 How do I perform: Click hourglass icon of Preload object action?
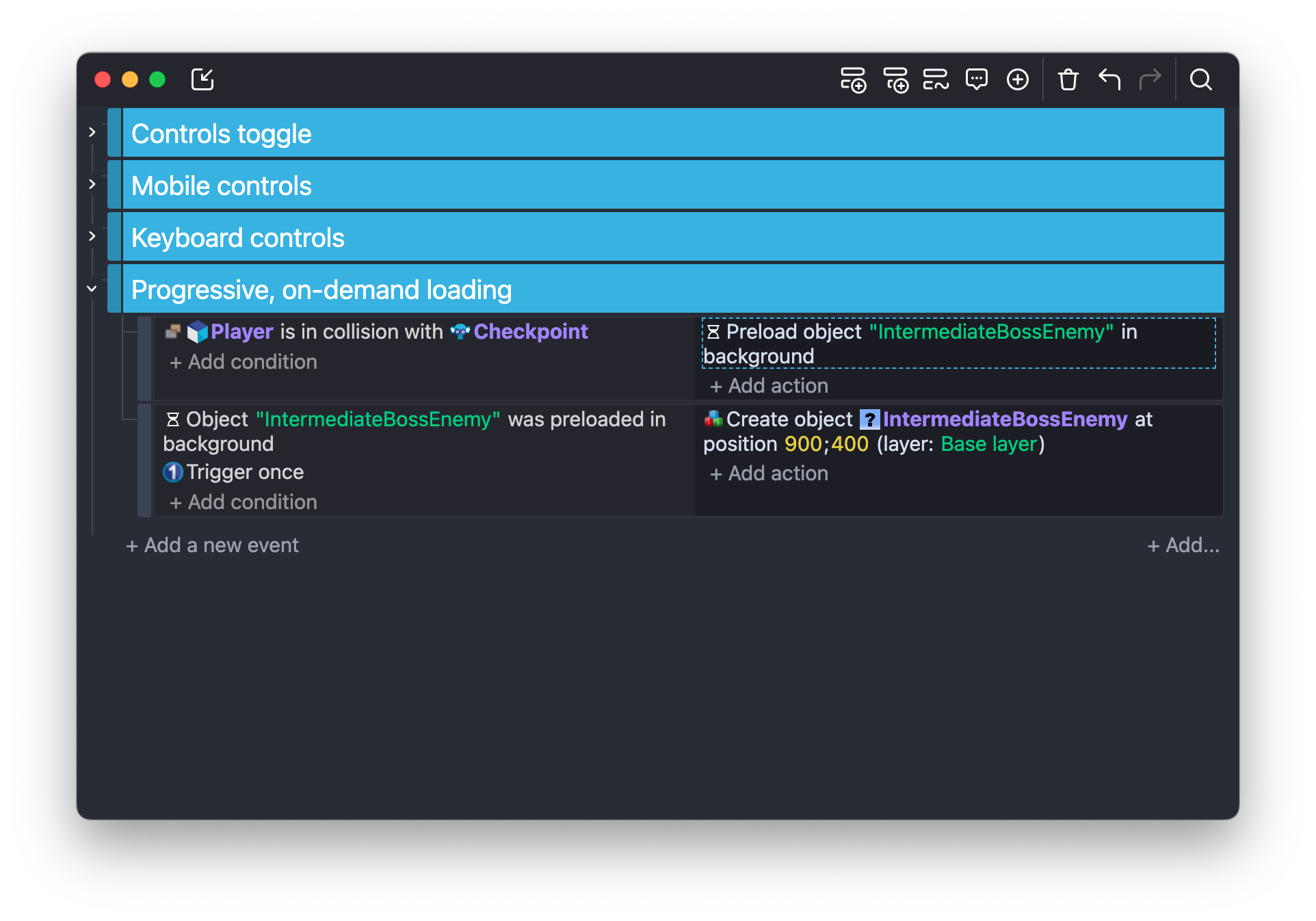click(713, 332)
